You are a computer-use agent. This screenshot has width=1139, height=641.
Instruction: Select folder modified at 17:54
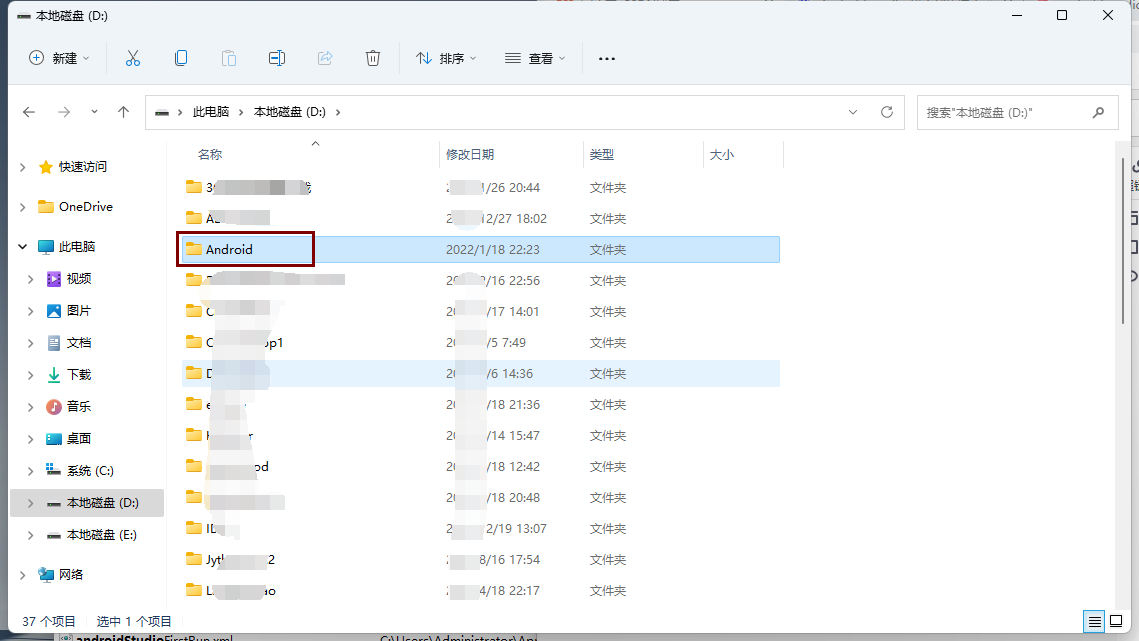[481, 560]
